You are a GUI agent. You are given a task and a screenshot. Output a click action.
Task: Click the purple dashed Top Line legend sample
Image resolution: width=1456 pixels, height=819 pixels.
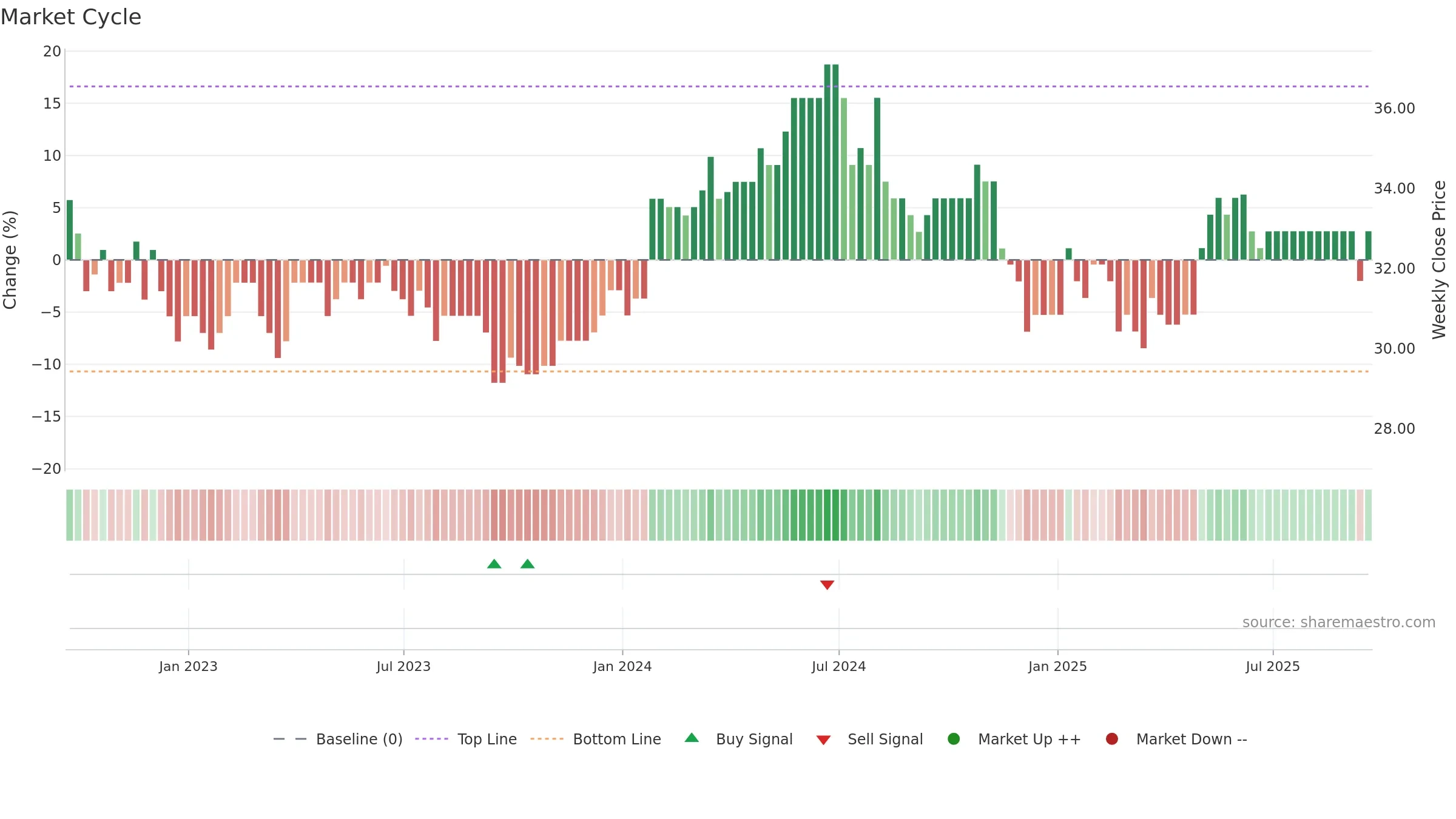coord(431,739)
